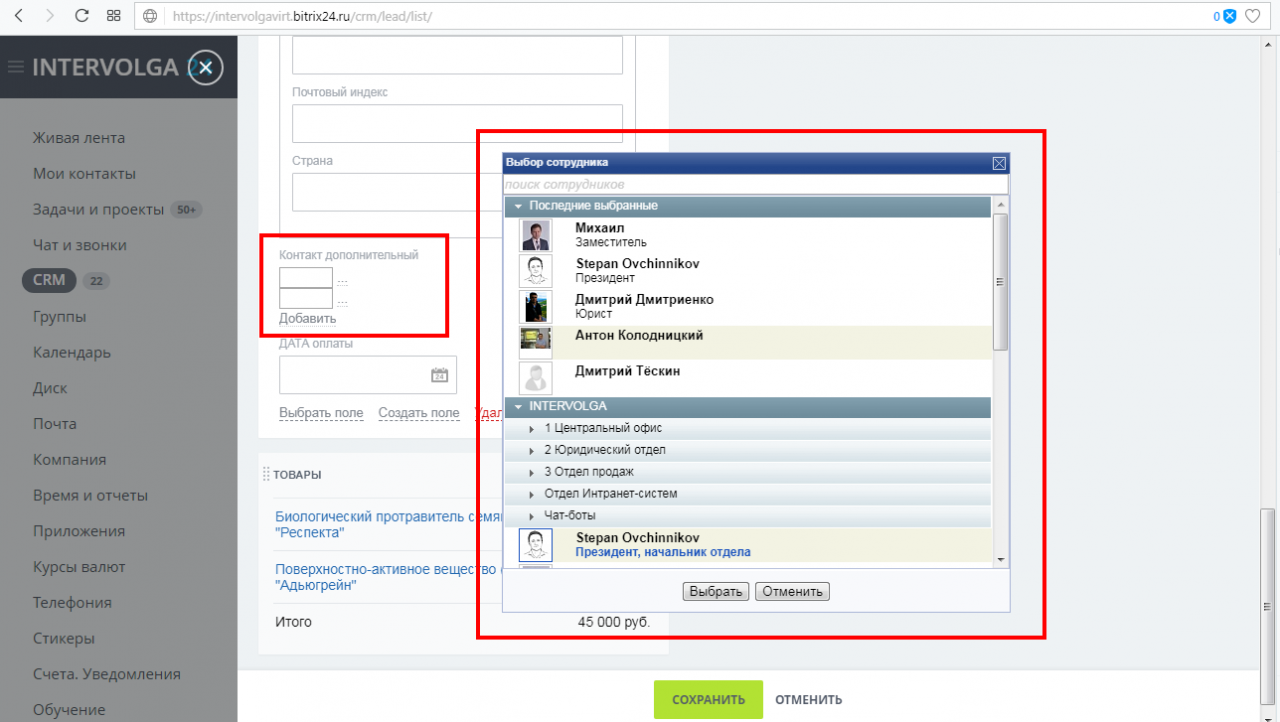The width and height of the screenshot is (1280, 722).
Task: Click the round X icon next to INTERVOLGA
Action: pos(205,67)
